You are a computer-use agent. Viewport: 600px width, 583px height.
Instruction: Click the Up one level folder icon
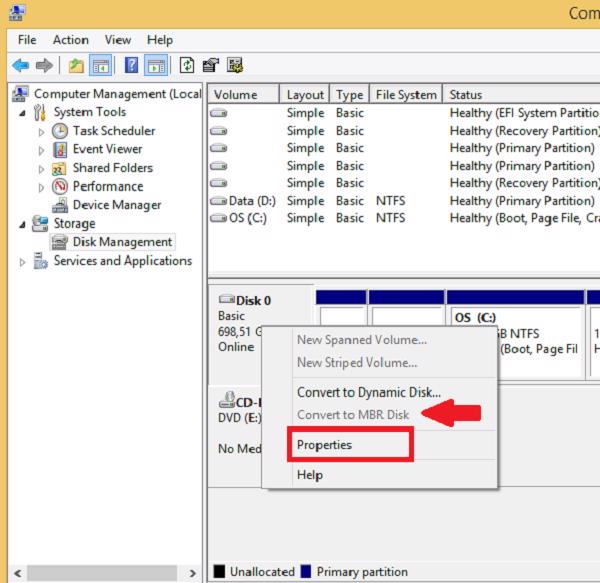coord(77,65)
